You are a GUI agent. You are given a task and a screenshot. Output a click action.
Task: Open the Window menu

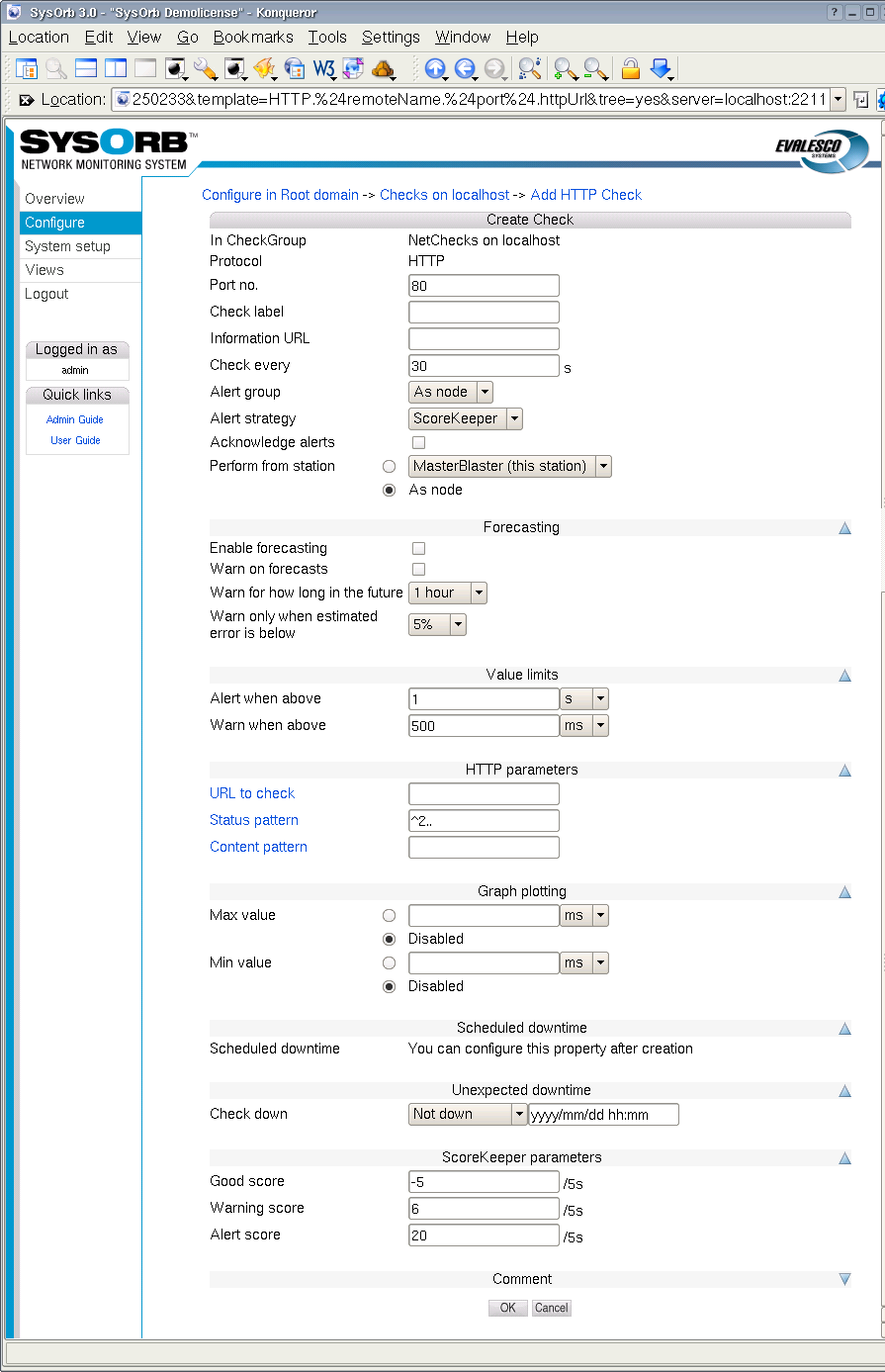pos(463,37)
